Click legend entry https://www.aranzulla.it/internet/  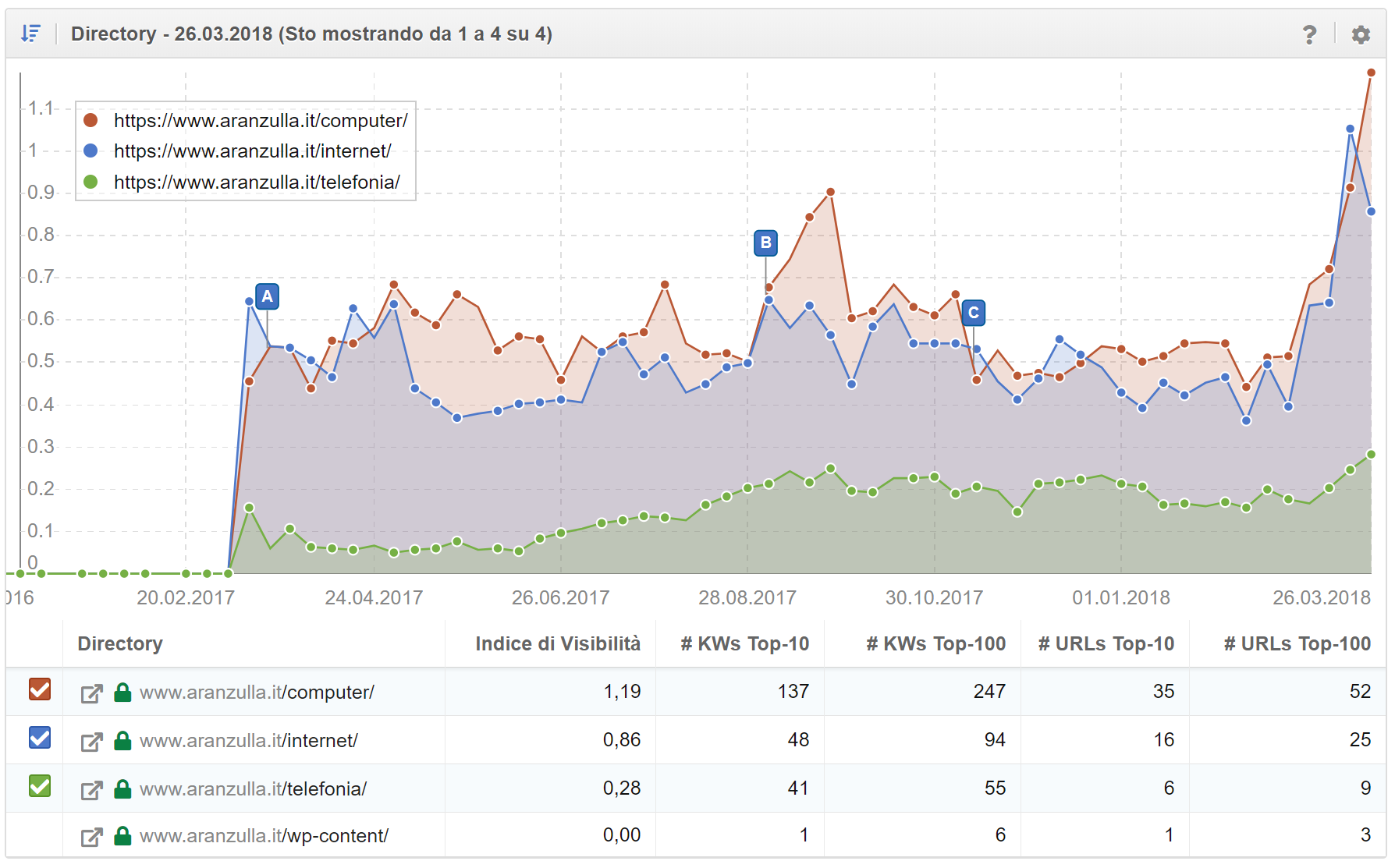coord(253,151)
